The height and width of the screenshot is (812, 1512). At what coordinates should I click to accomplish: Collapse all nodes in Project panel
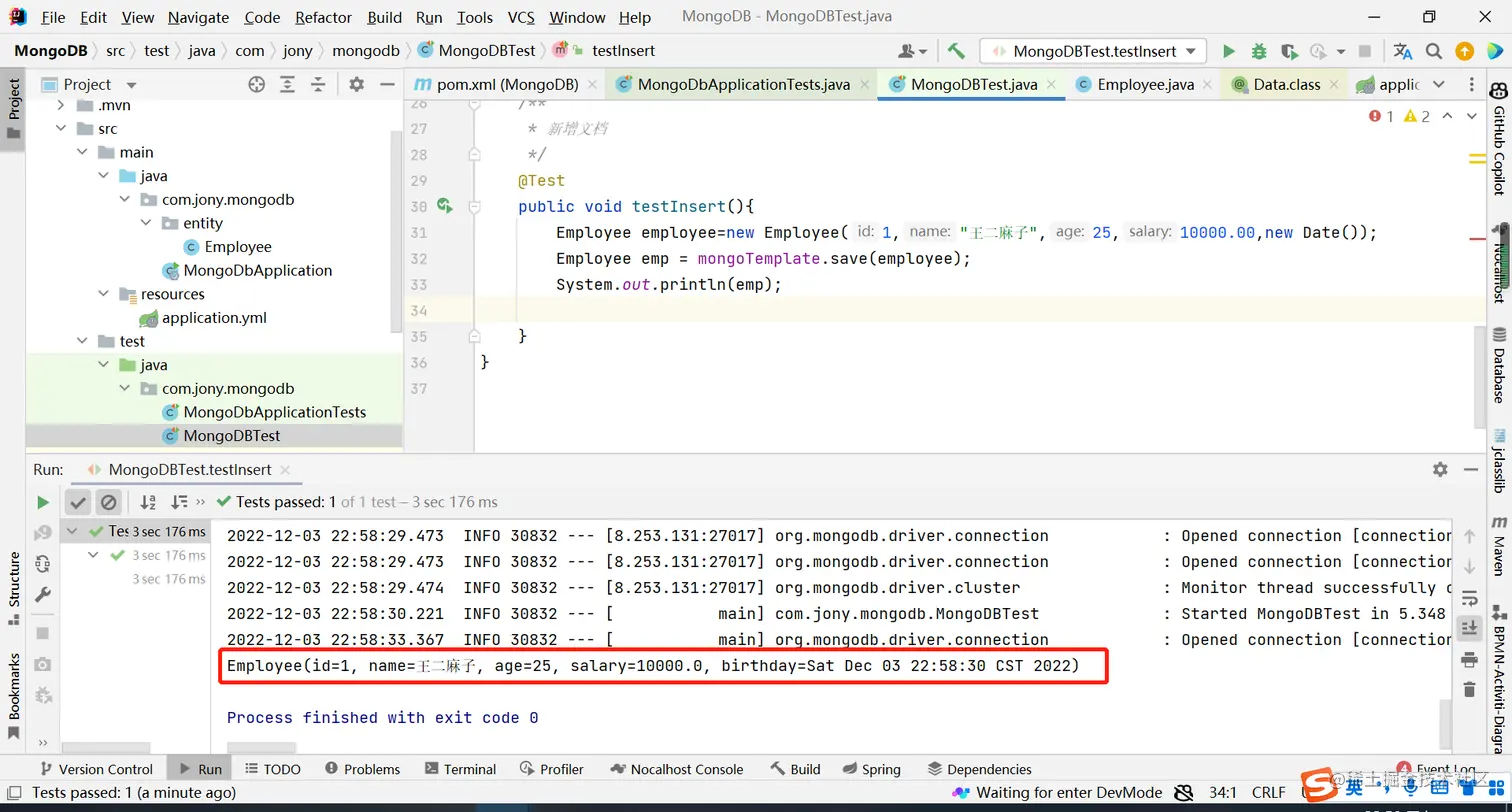click(x=318, y=85)
